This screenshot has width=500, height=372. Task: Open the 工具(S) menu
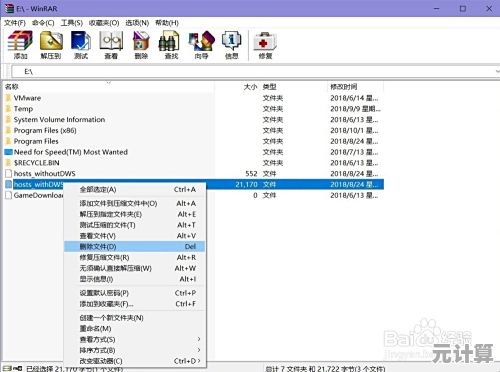tap(72, 23)
